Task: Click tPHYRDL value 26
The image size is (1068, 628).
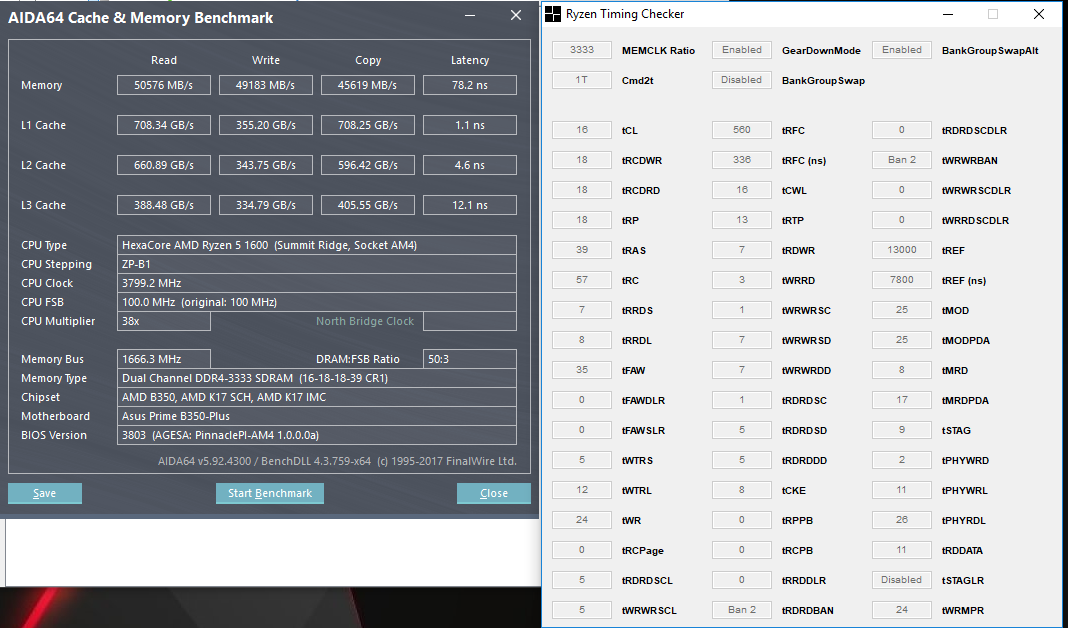Action: [x=902, y=520]
